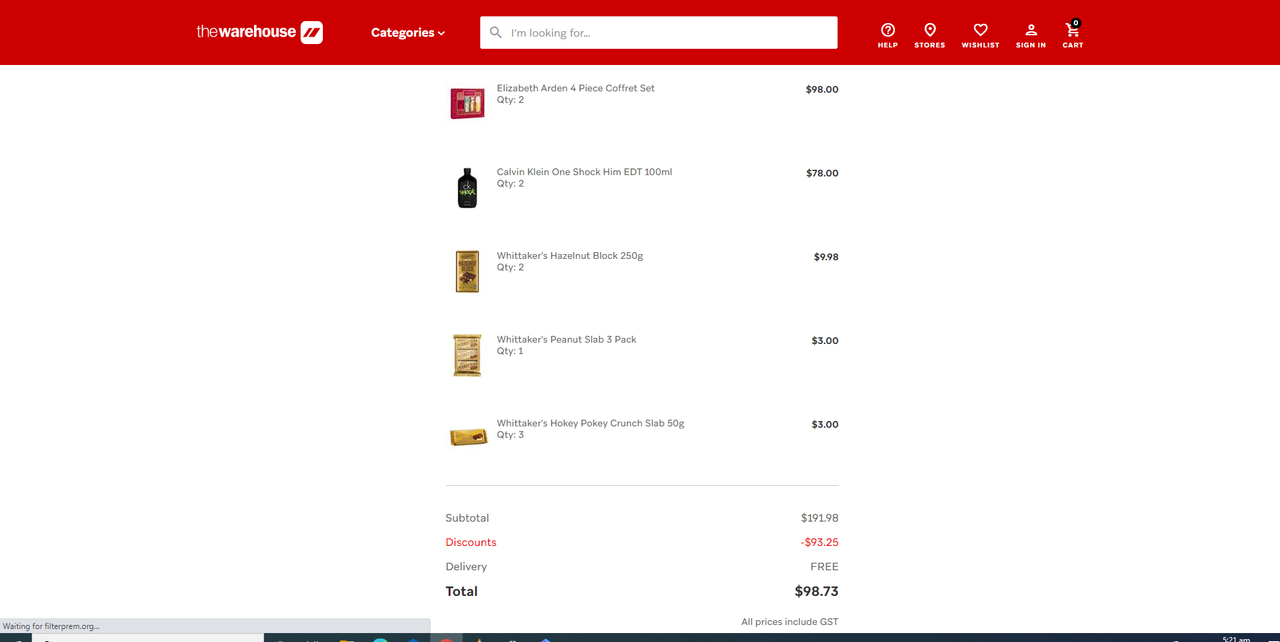Click the $3.00 Peanut Slab price

[825, 341]
